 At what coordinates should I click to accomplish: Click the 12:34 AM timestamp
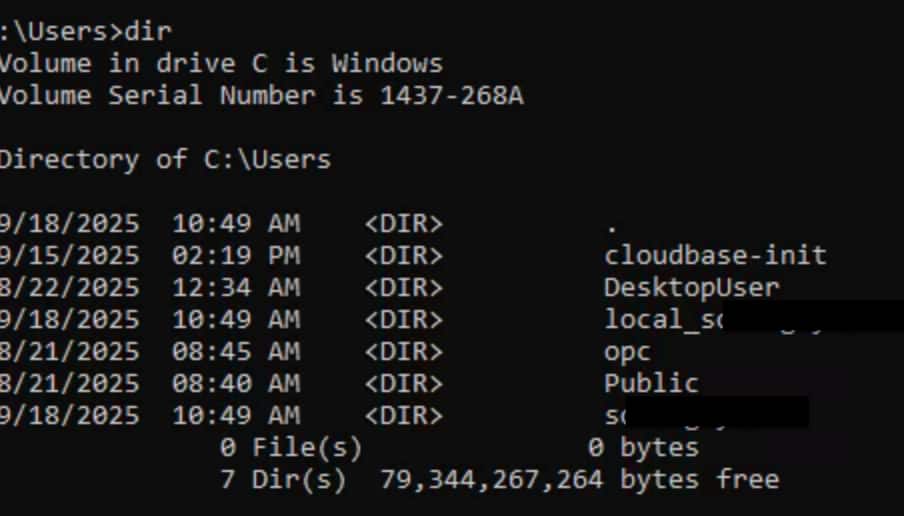point(235,287)
